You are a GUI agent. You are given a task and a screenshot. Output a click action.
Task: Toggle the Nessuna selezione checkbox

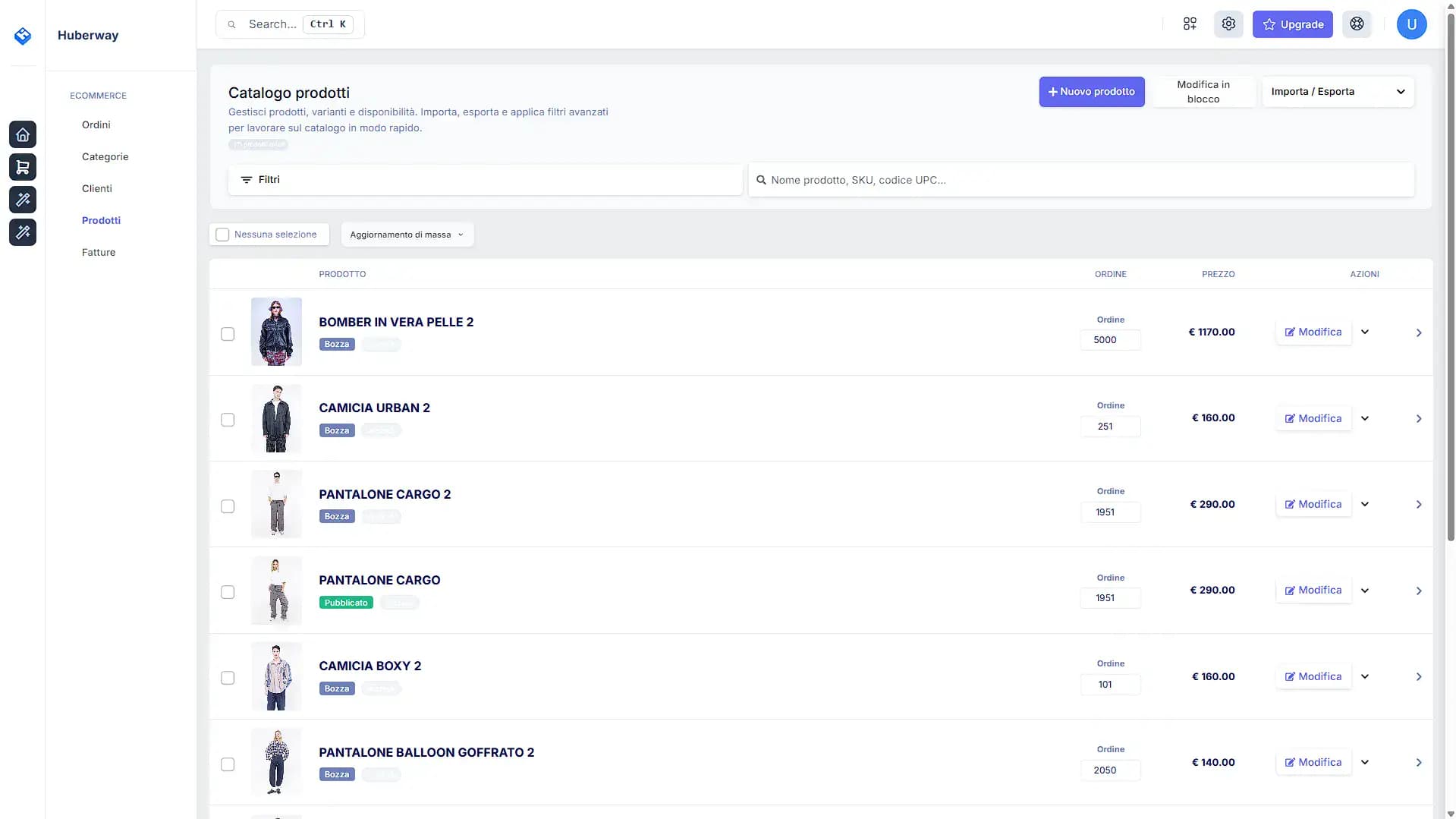tap(222, 235)
